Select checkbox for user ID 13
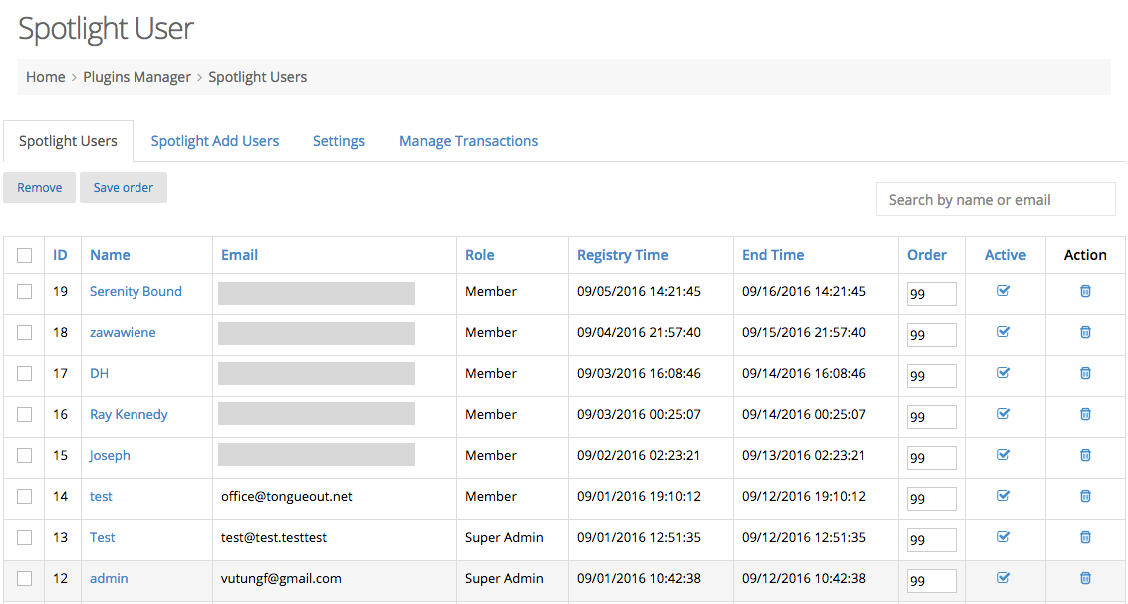 (x=24, y=537)
